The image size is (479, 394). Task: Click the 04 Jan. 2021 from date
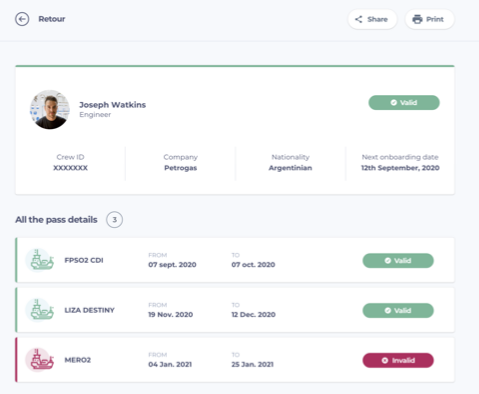[x=170, y=364]
